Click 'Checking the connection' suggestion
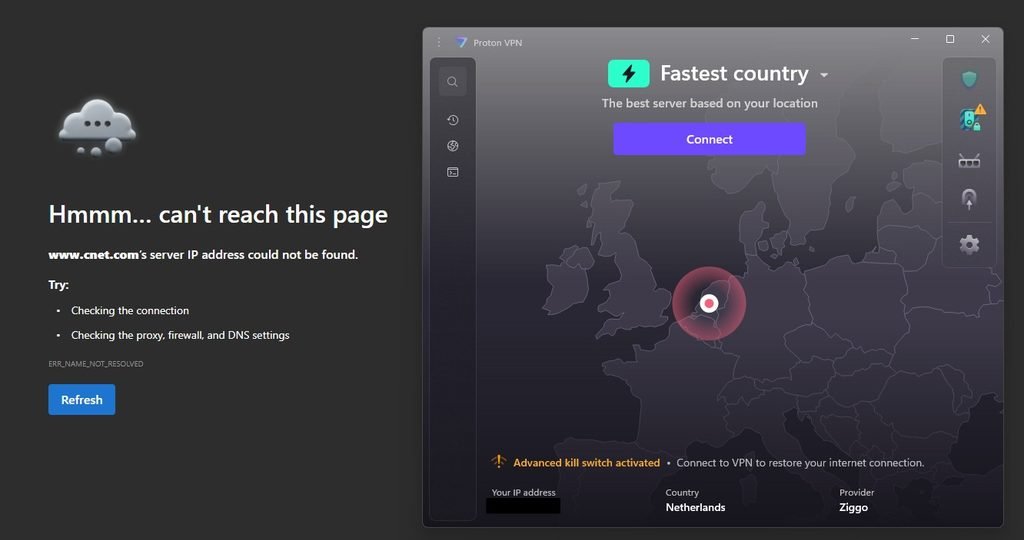This screenshot has height=540, width=1024. point(130,311)
